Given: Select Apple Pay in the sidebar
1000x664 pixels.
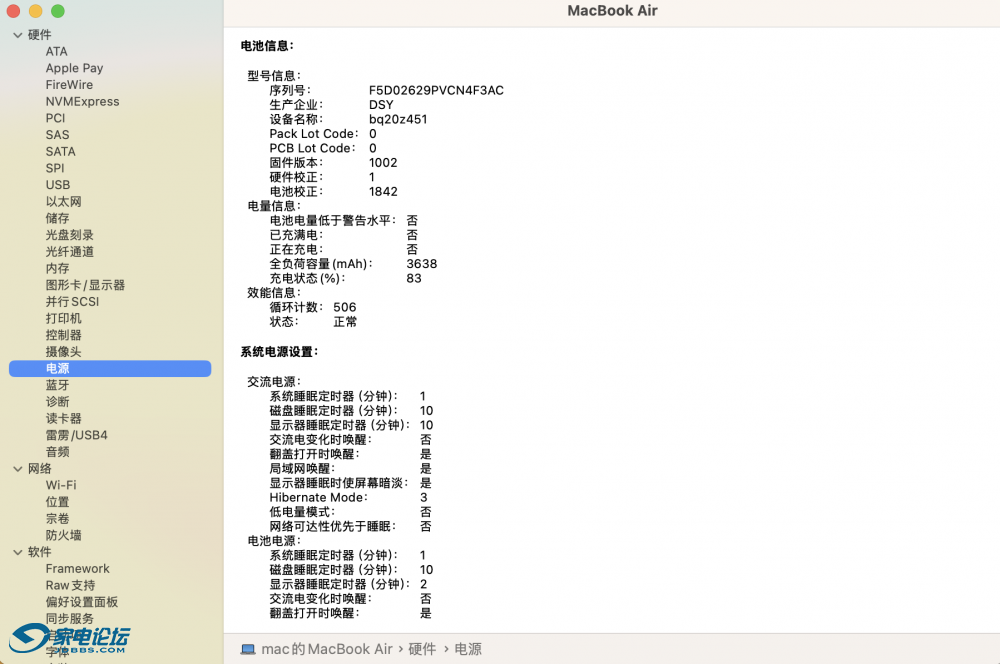Looking at the screenshot, I should coord(74,68).
